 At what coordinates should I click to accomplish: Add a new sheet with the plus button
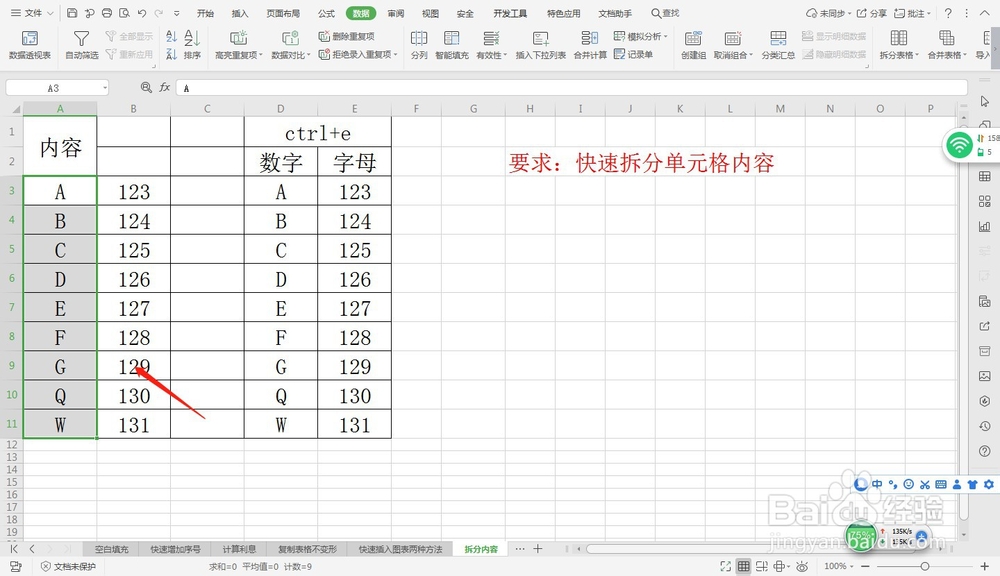538,549
